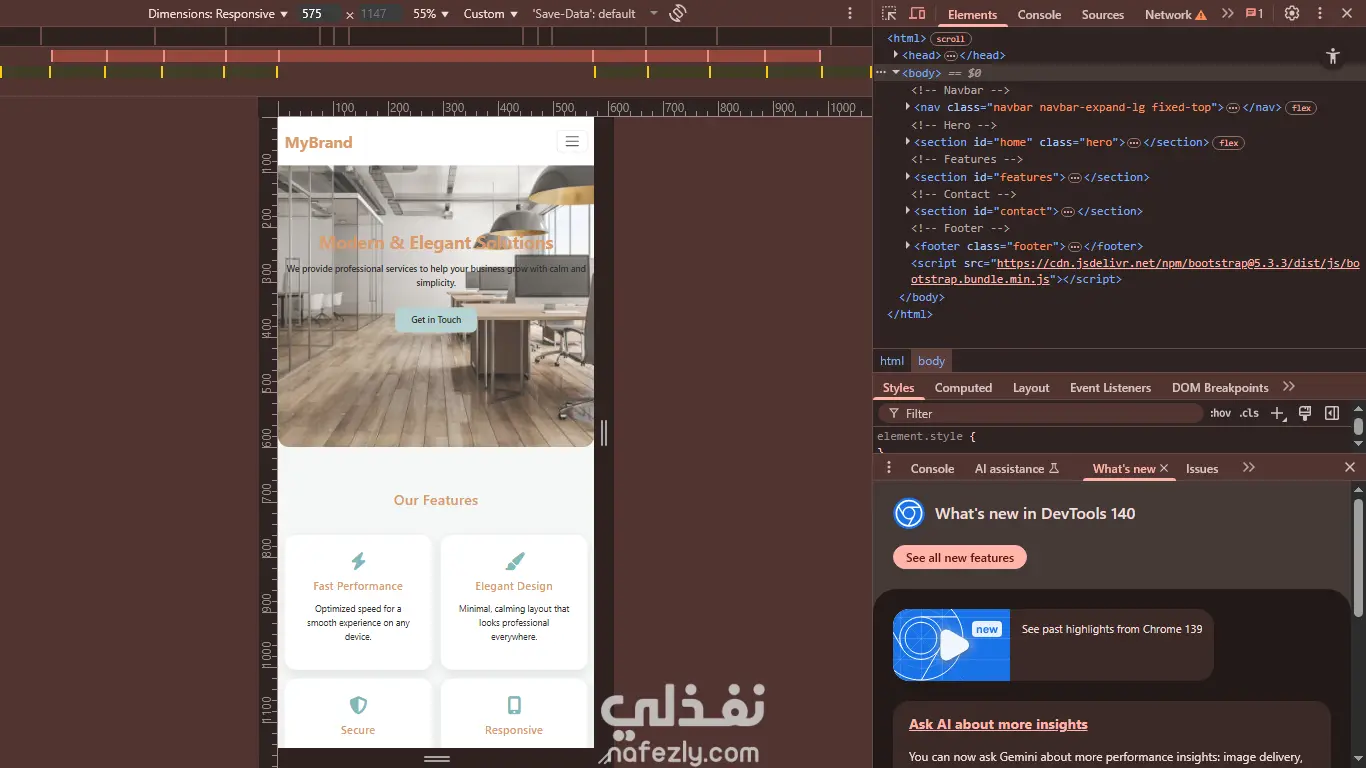Open the 1 issue message counter
This screenshot has height=768, width=1366.
click(1255, 14)
